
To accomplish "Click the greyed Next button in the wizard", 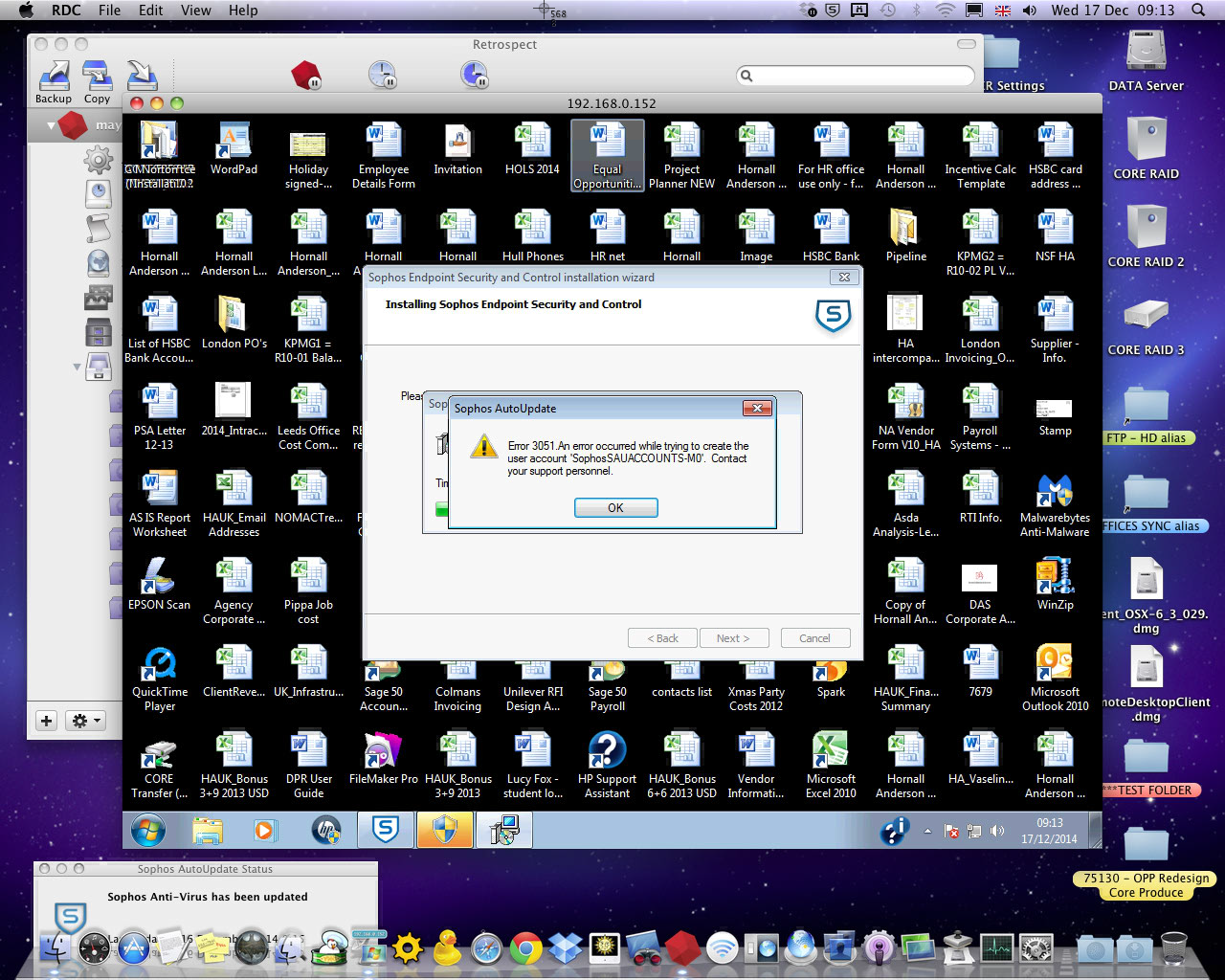I will coord(733,638).
